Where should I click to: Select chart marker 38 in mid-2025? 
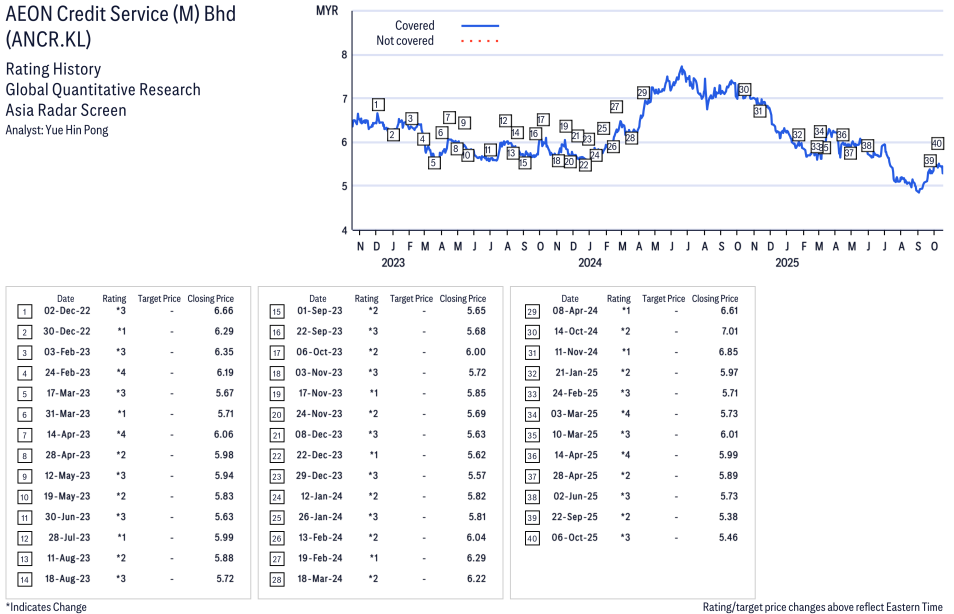click(x=867, y=146)
